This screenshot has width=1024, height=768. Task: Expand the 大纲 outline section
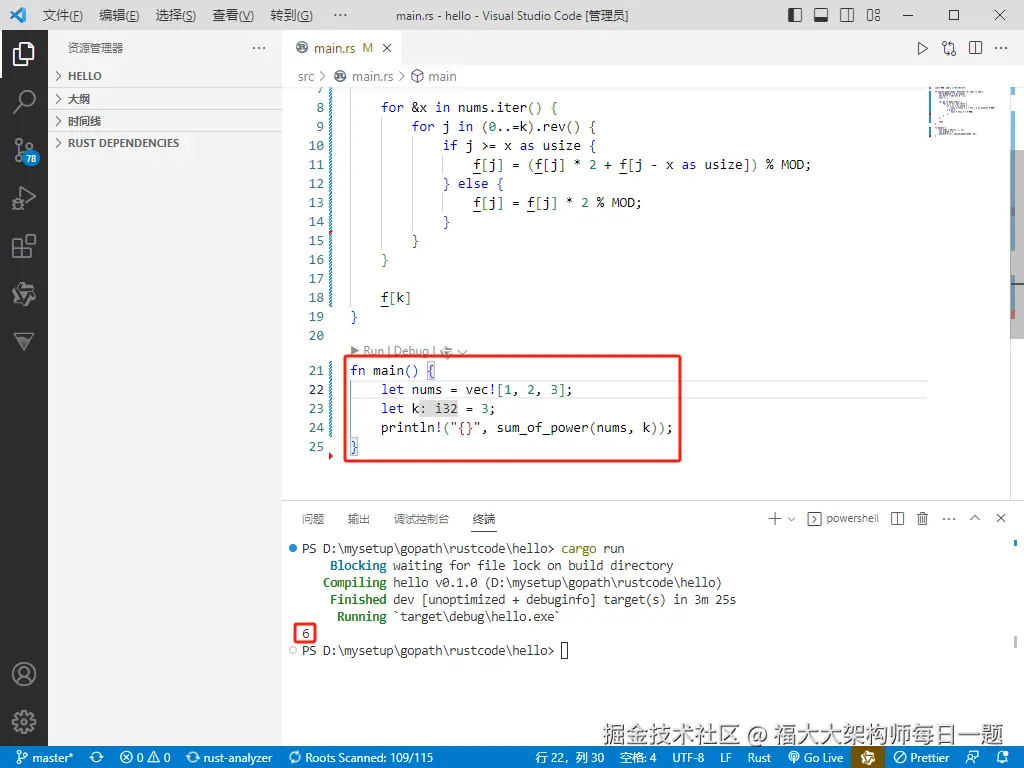(x=165, y=99)
